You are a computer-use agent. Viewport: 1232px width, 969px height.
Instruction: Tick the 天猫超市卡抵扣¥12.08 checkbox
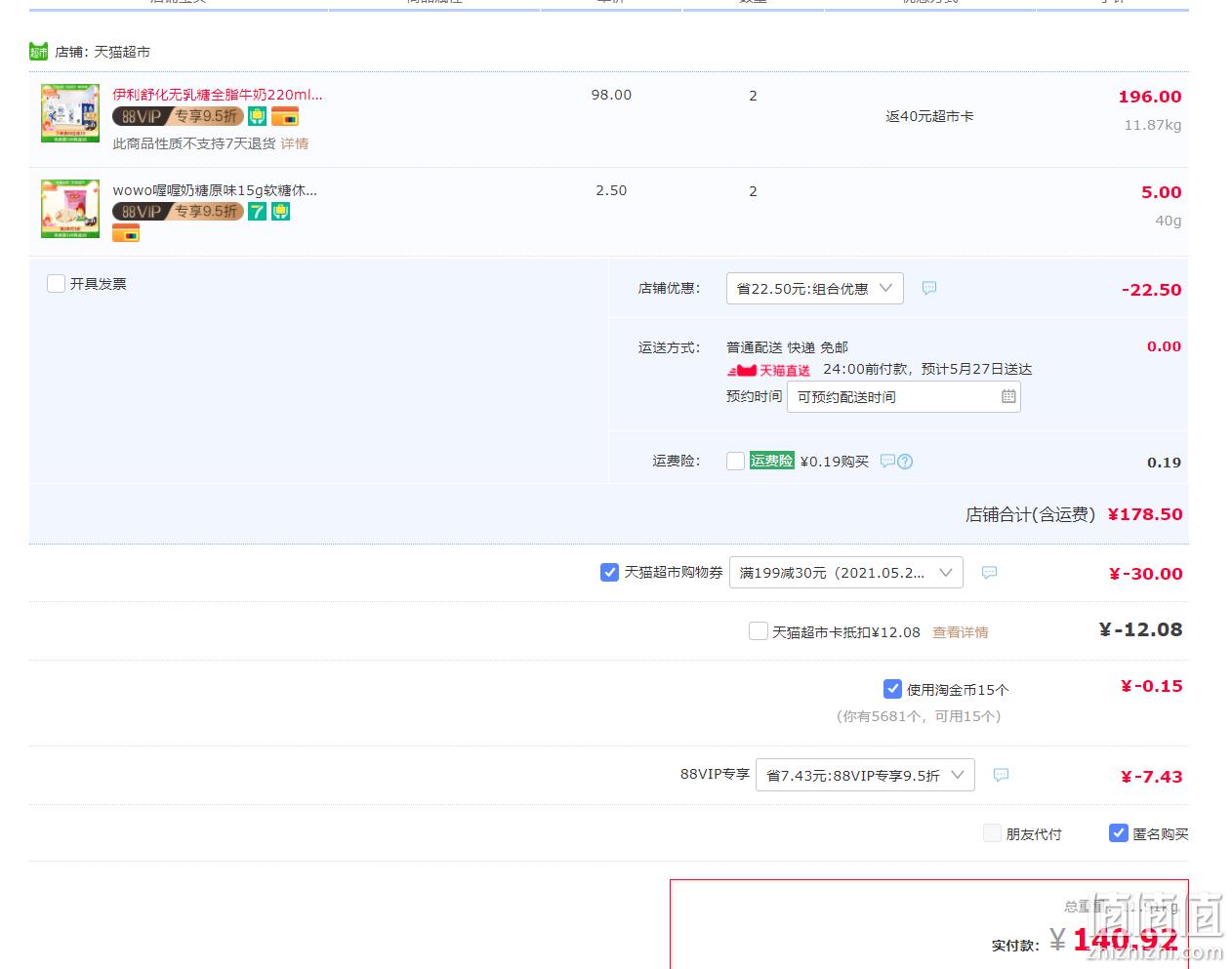(x=758, y=631)
